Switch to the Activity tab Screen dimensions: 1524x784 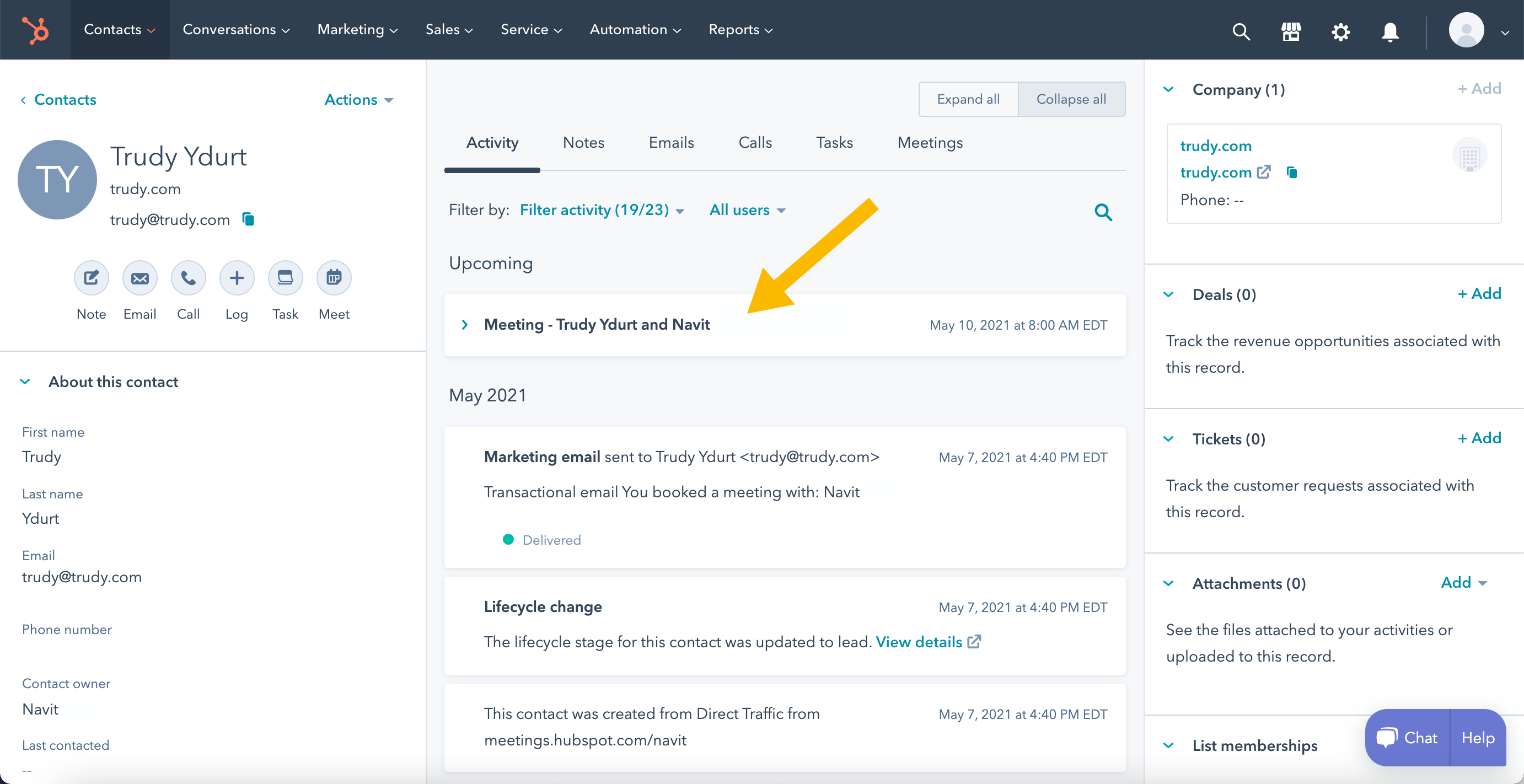click(x=492, y=143)
